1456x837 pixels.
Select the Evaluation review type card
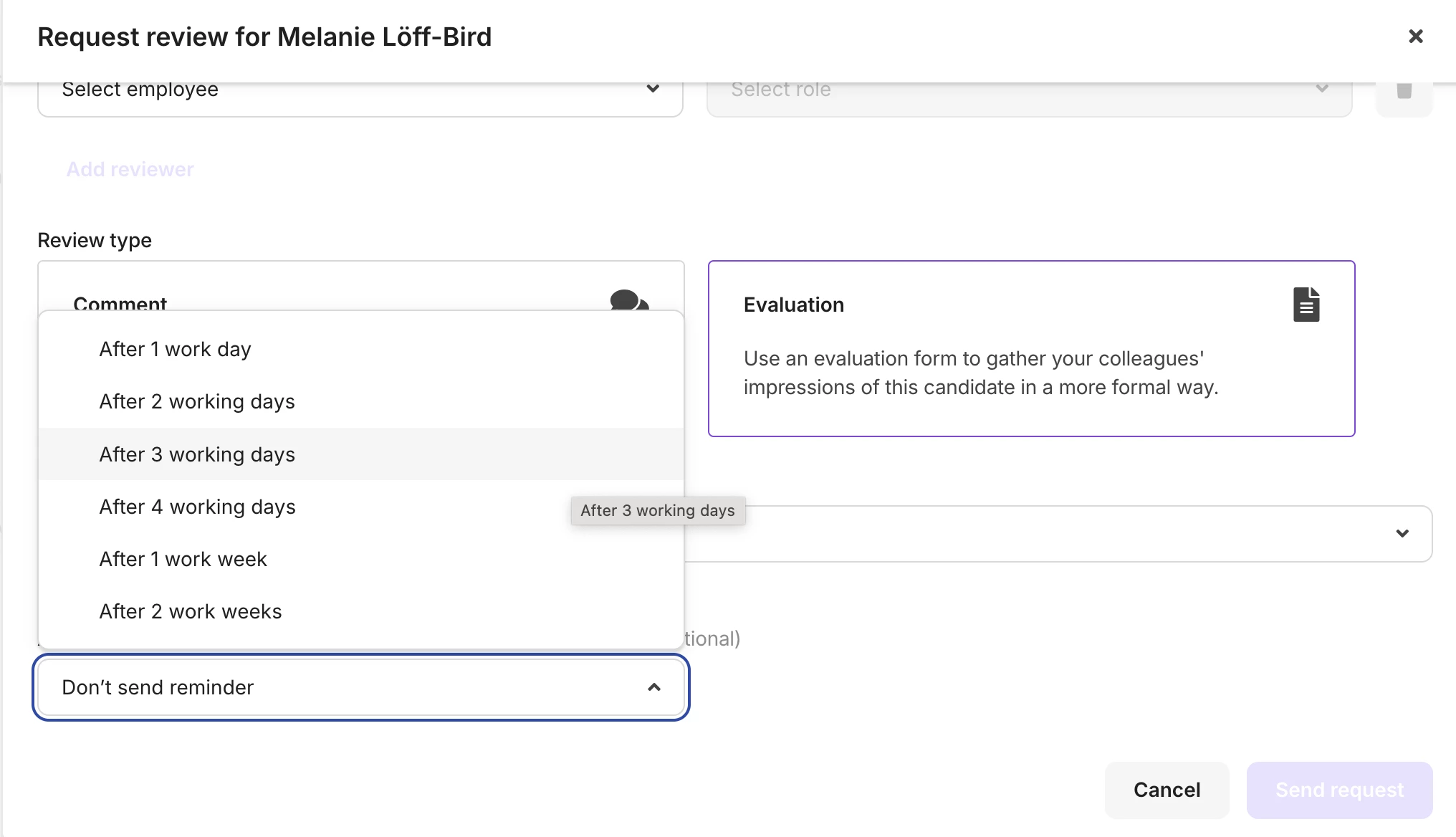[x=1030, y=348]
